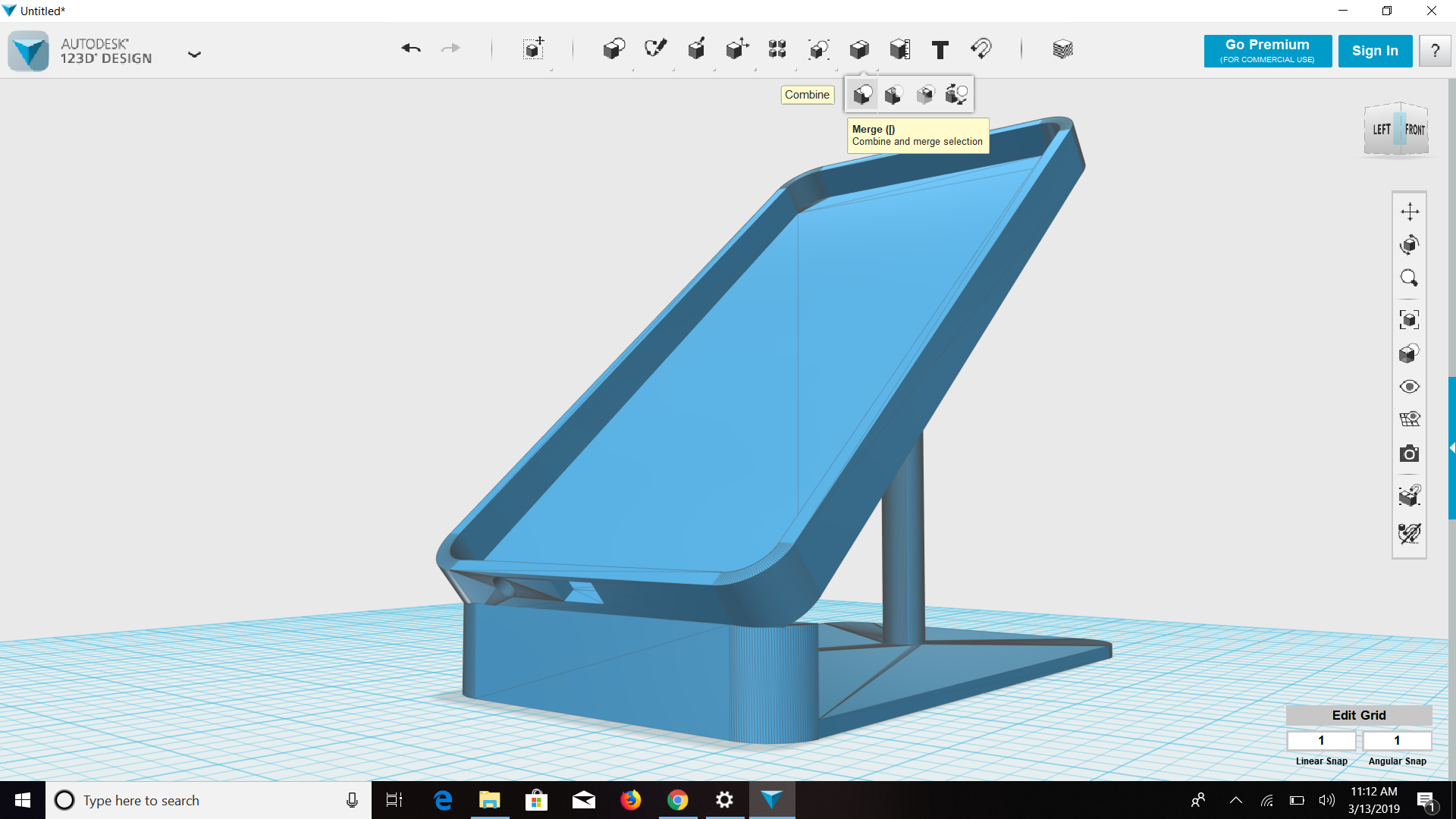
Task: Select the Text tool
Action: pos(940,50)
